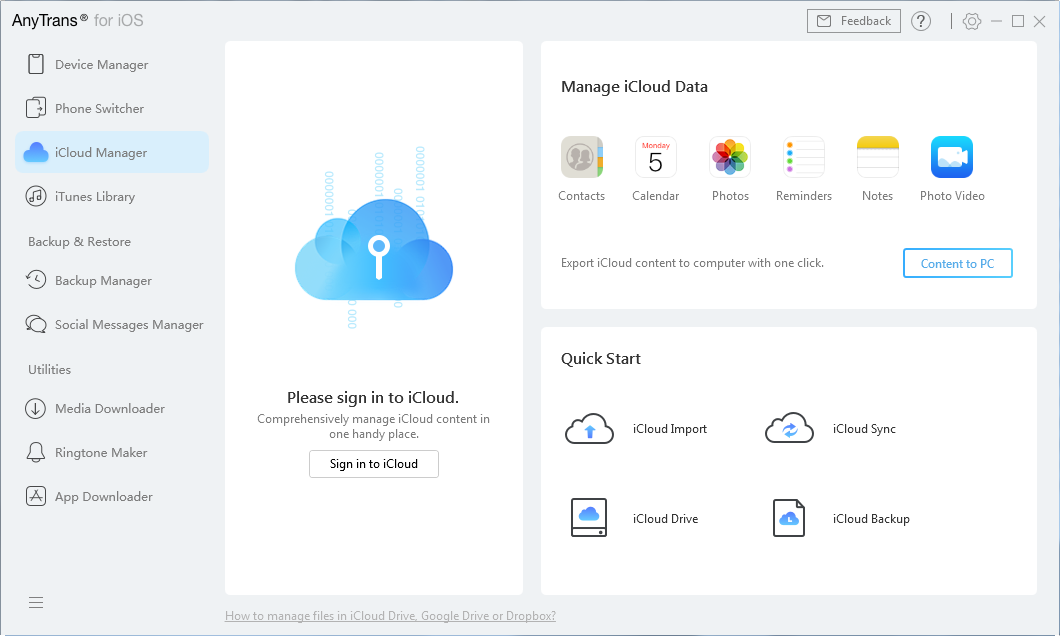
Task: Select the Calendar icon in Manage iCloud Data
Action: click(655, 157)
